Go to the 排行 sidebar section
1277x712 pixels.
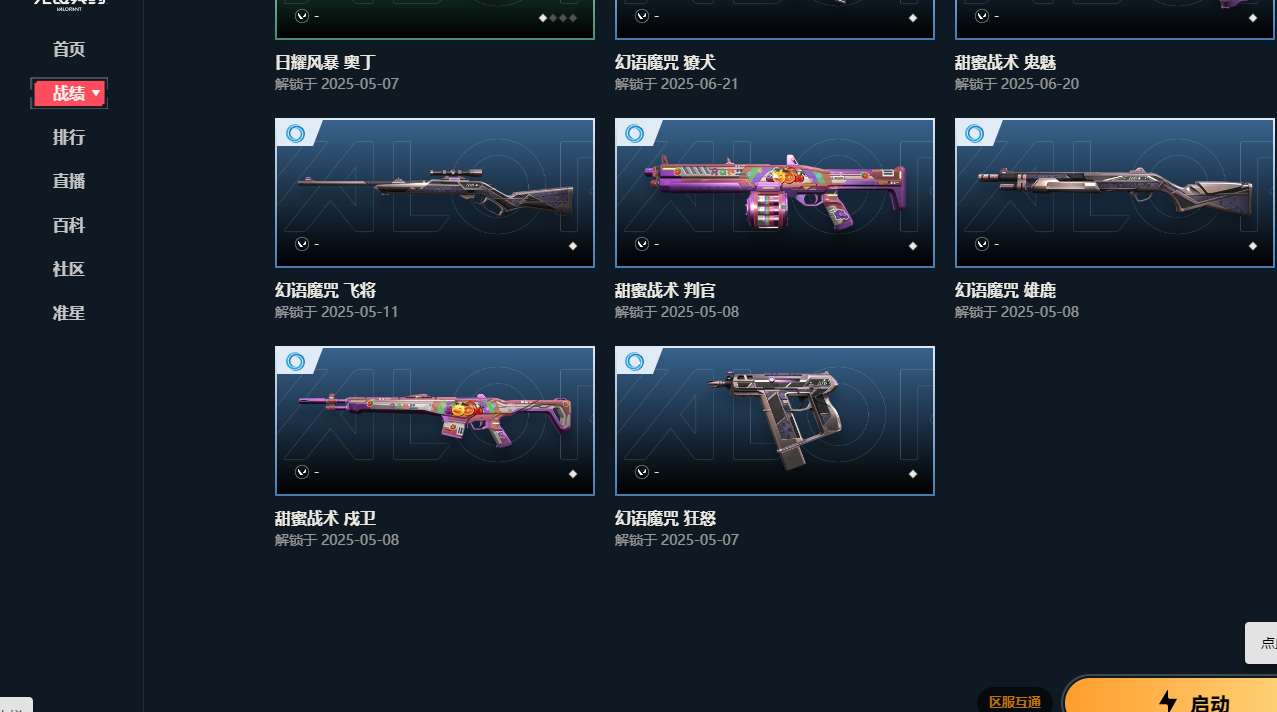[69, 137]
